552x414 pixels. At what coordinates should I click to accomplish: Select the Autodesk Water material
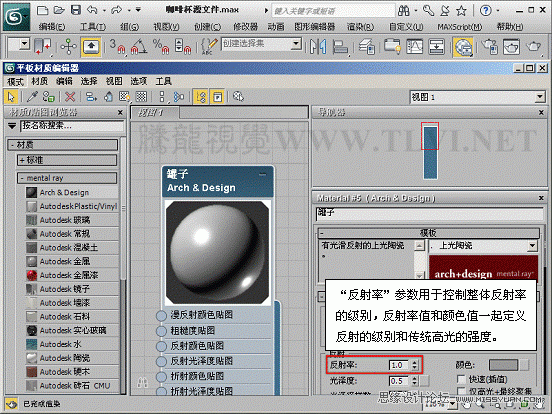(72, 344)
